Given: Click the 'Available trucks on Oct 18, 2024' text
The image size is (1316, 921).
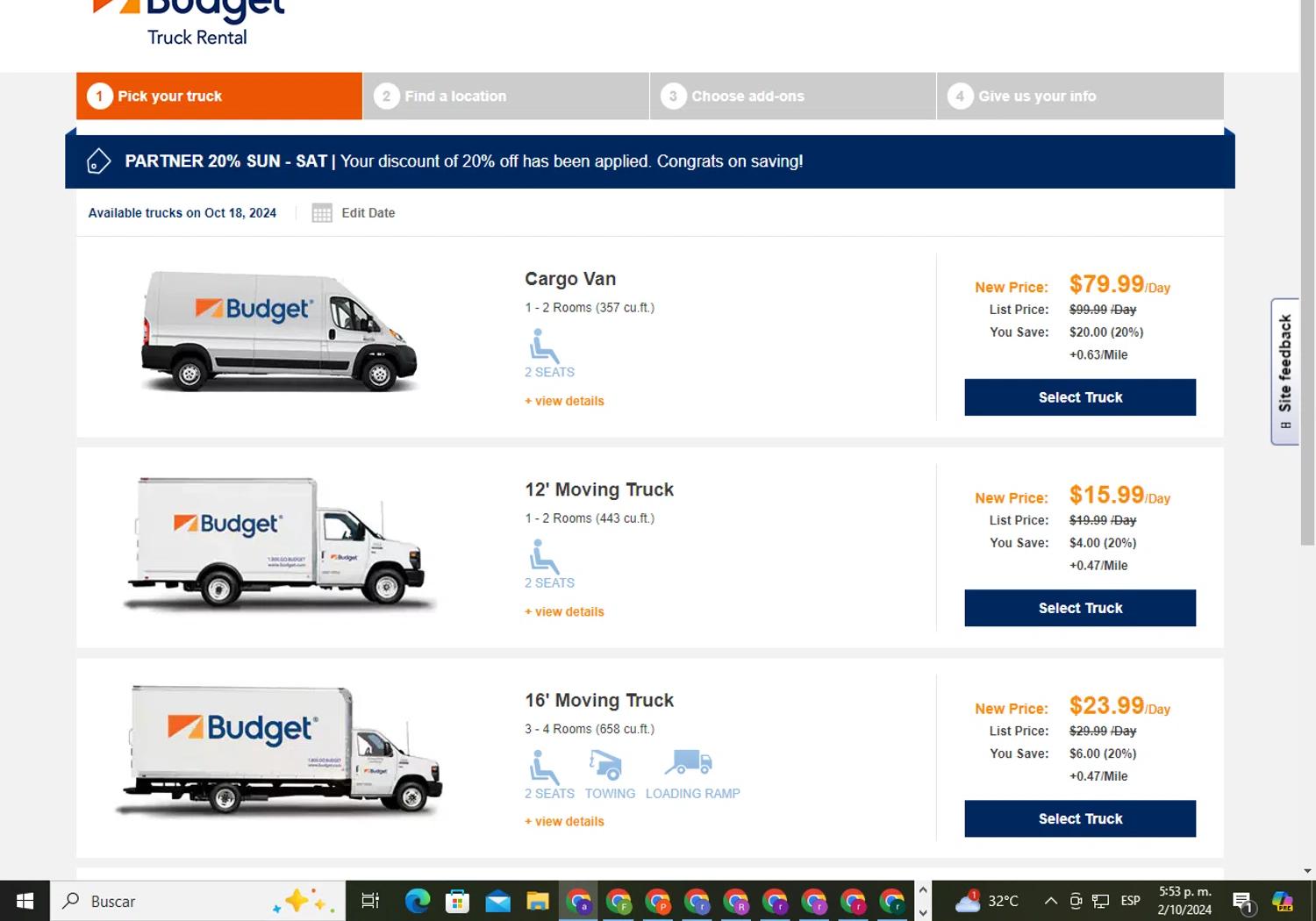Looking at the screenshot, I should point(182,213).
